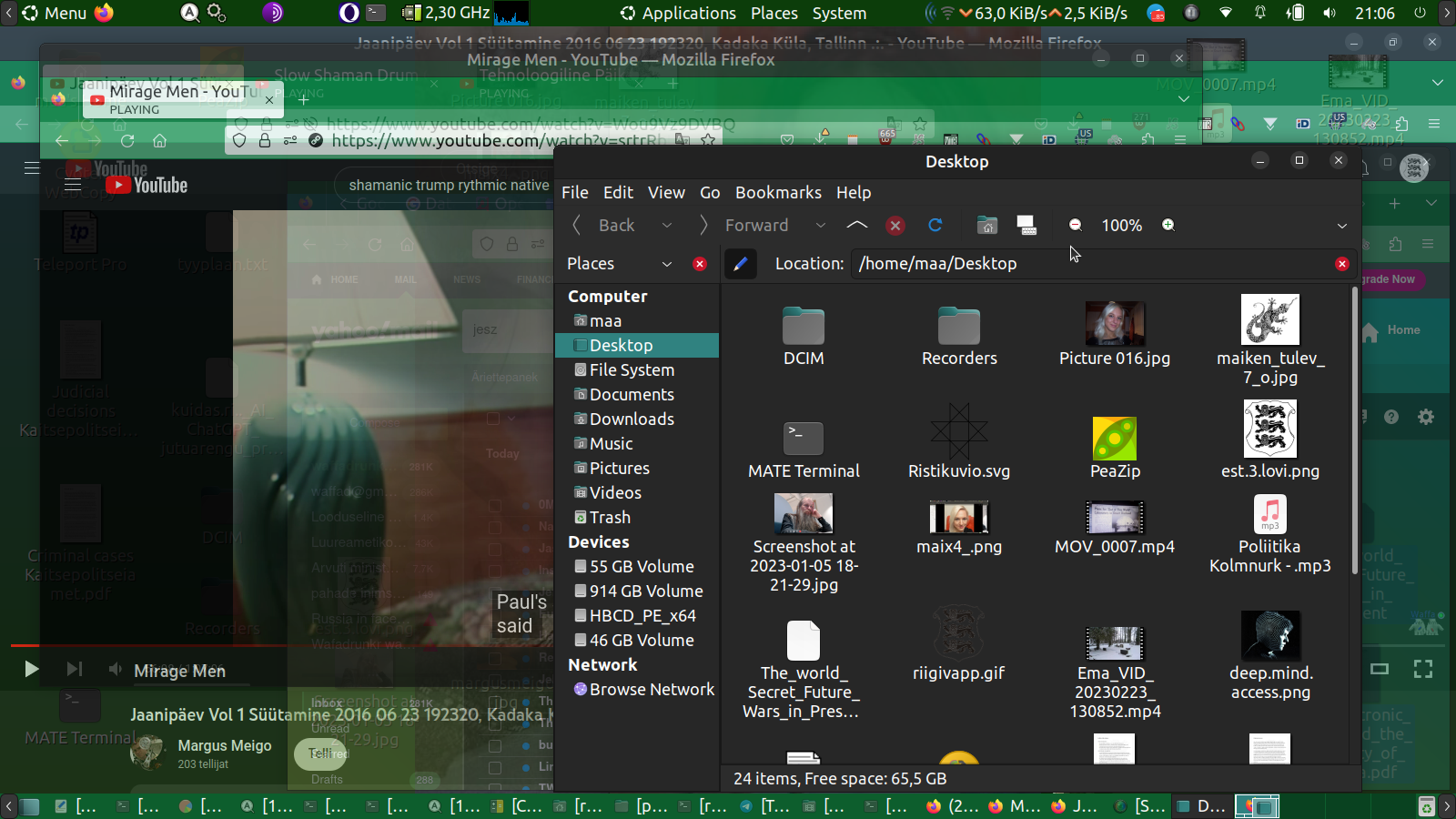The height and width of the screenshot is (819, 1456).
Task: Select the MATE Terminal launcher in Caja
Action: click(x=804, y=439)
